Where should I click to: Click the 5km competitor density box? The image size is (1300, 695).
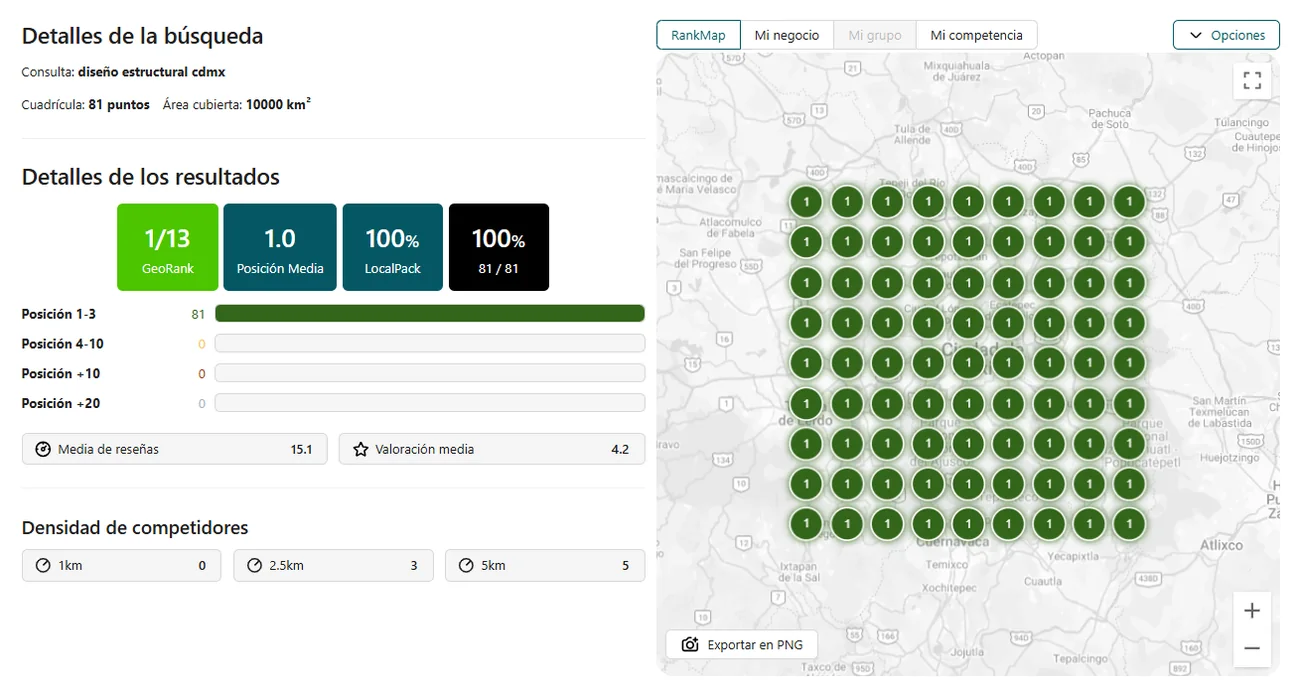[x=545, y=566]
